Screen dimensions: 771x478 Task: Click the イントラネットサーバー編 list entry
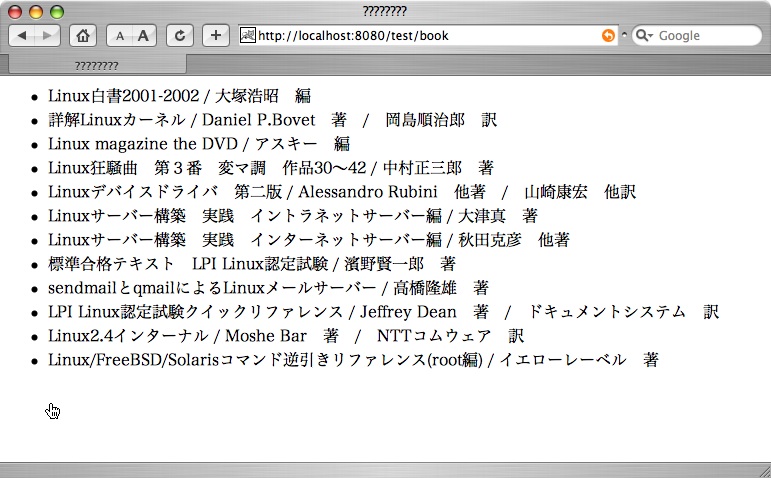pos(293,216)
